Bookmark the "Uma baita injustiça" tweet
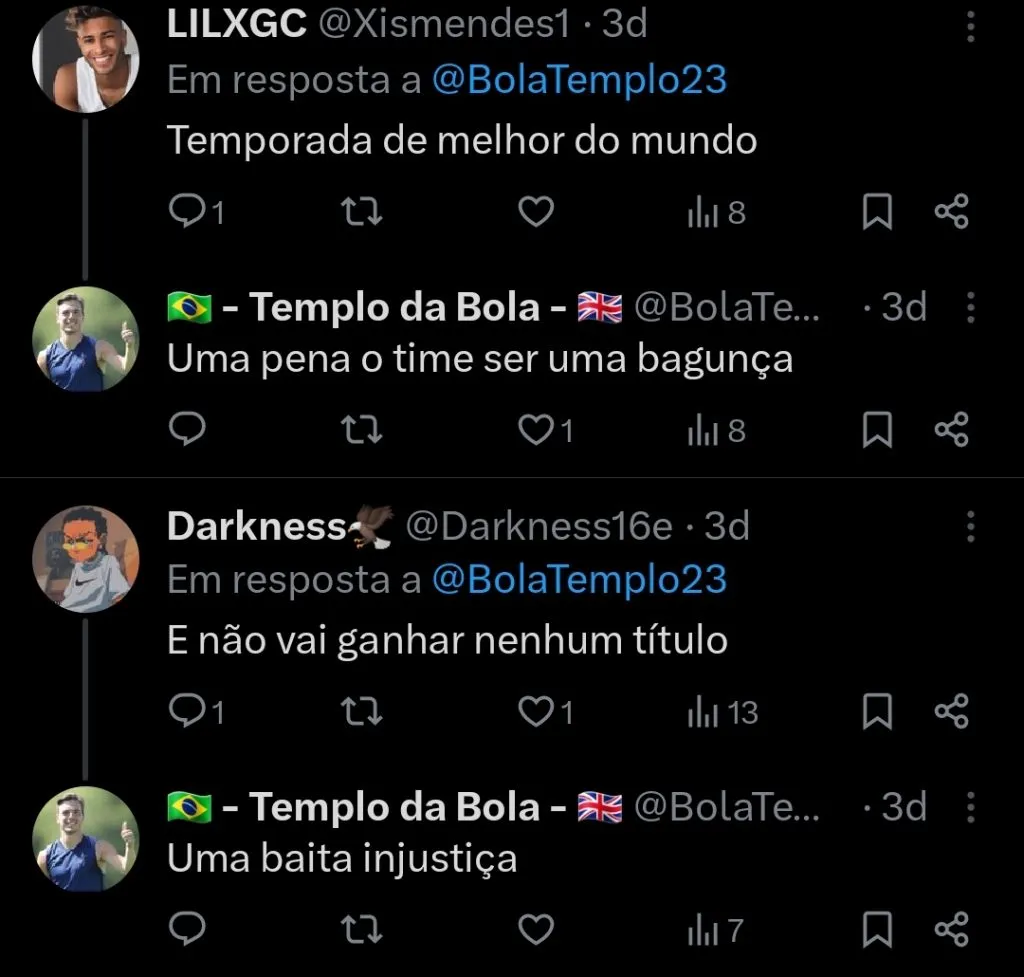The width and height of the screenshot is (1024, 977). 877,929
